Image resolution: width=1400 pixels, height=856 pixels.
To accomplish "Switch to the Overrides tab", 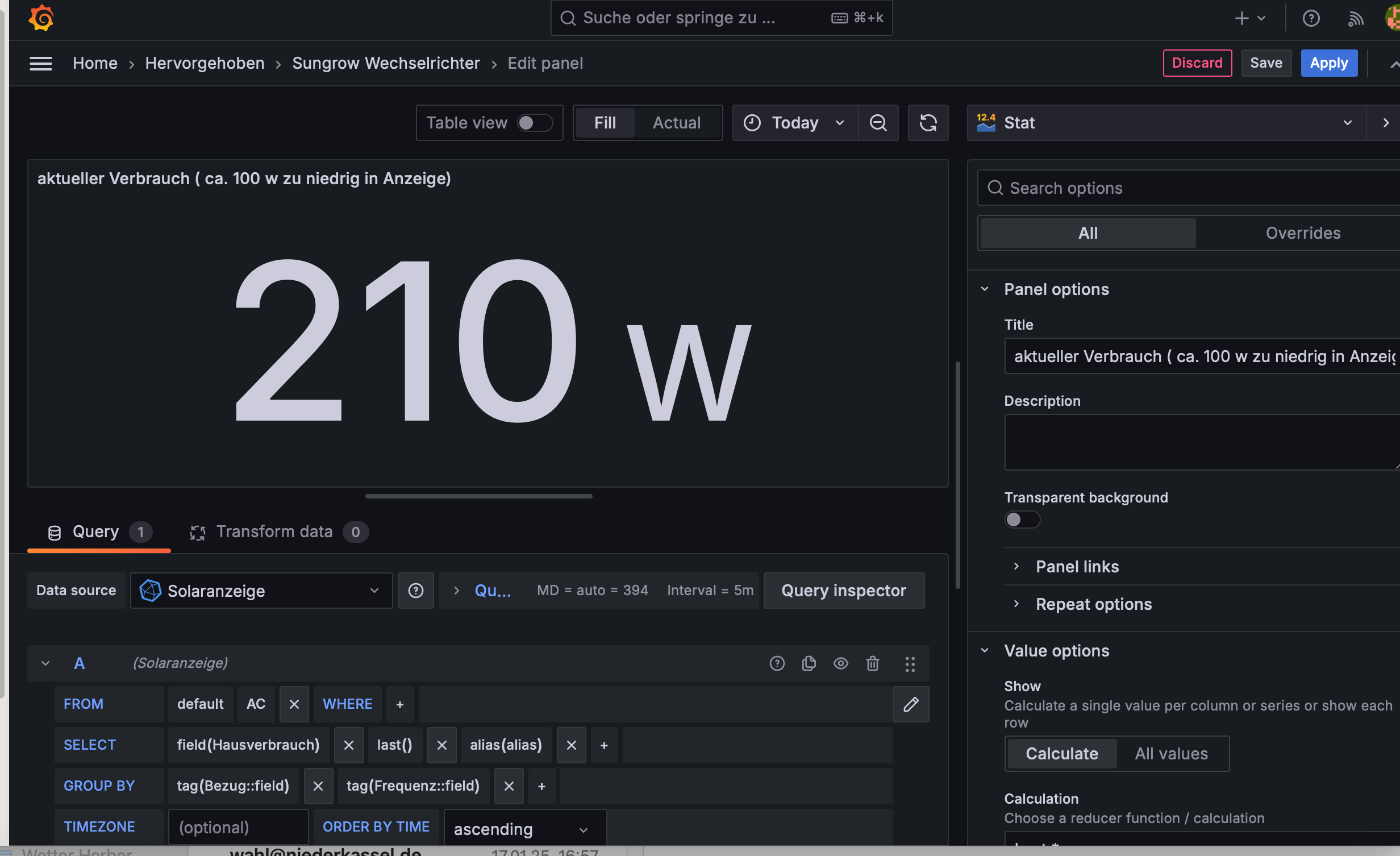I will click(x=1302, y=233).
